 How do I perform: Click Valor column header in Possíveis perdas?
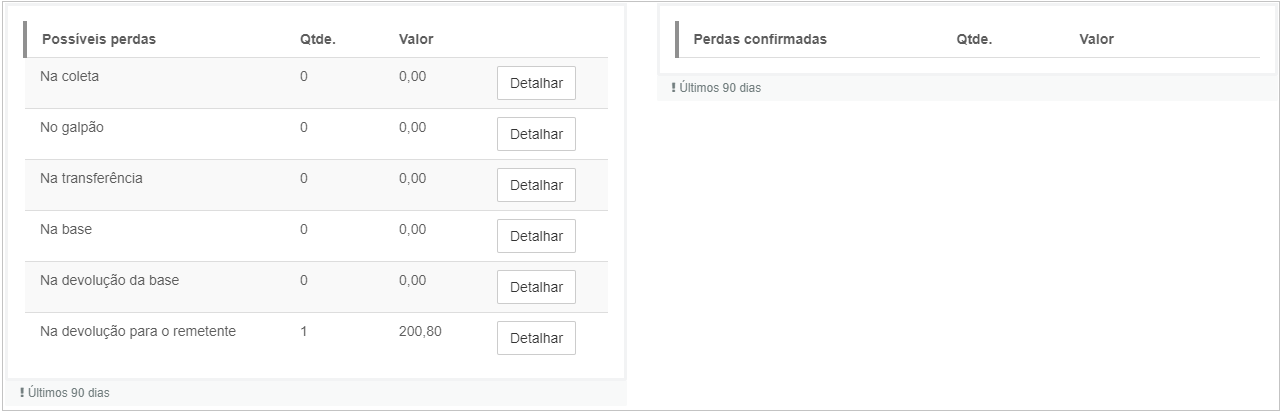(x=416, y=39)
